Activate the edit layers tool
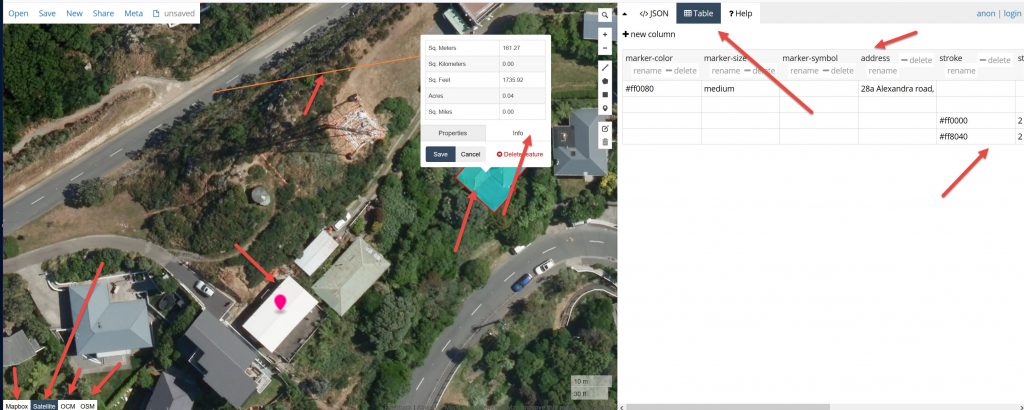Image resolution: width=1024 pixels, height=410 pixels. click(605, 129)
